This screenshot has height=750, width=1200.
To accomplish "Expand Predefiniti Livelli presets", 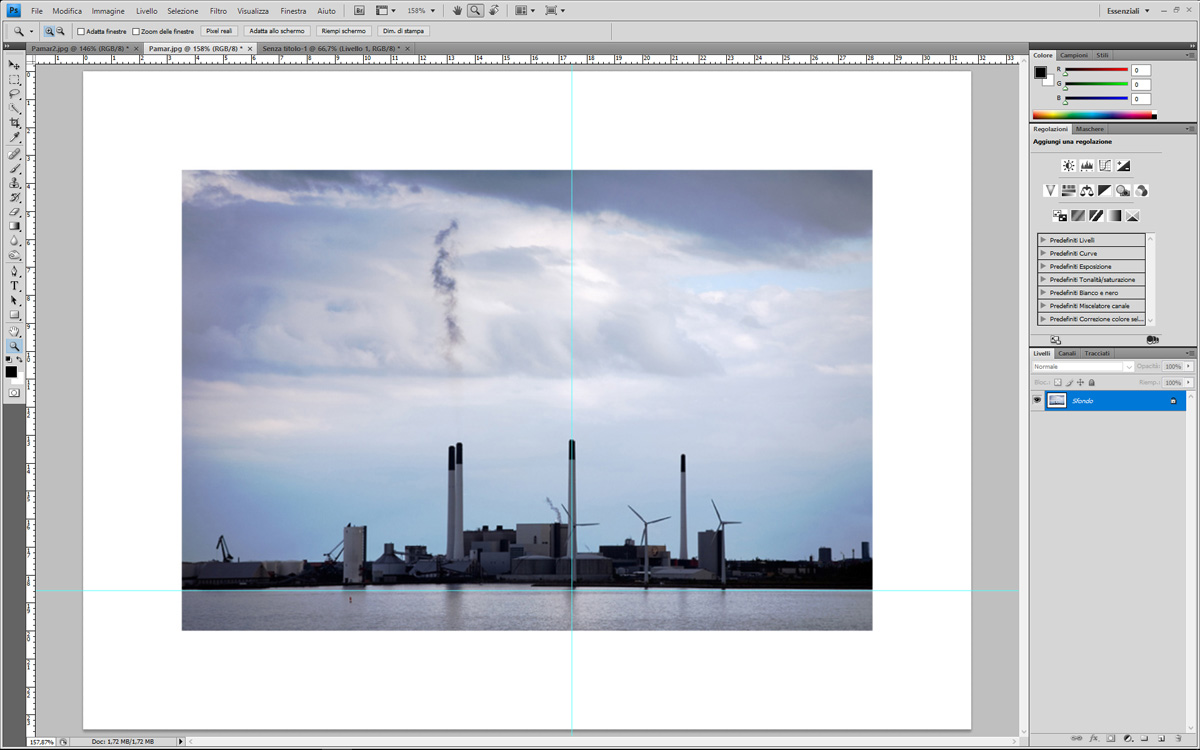I will pyautogui.click(x=1043, y=240).
